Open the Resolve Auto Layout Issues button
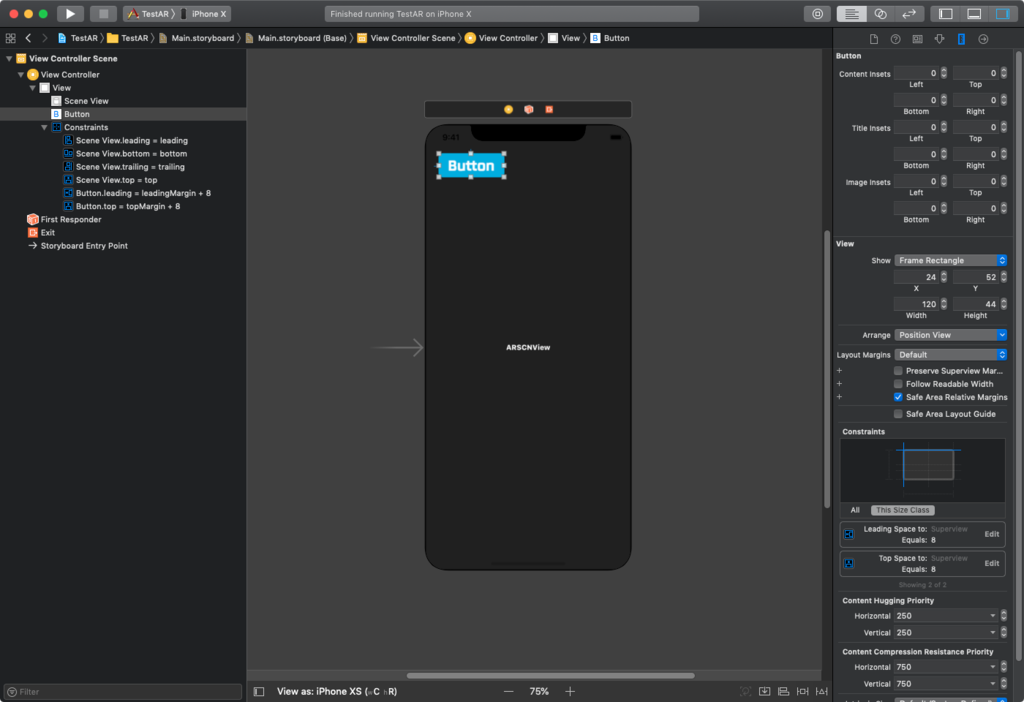This screenshot has width=1024, height=702. click(822, 691)
